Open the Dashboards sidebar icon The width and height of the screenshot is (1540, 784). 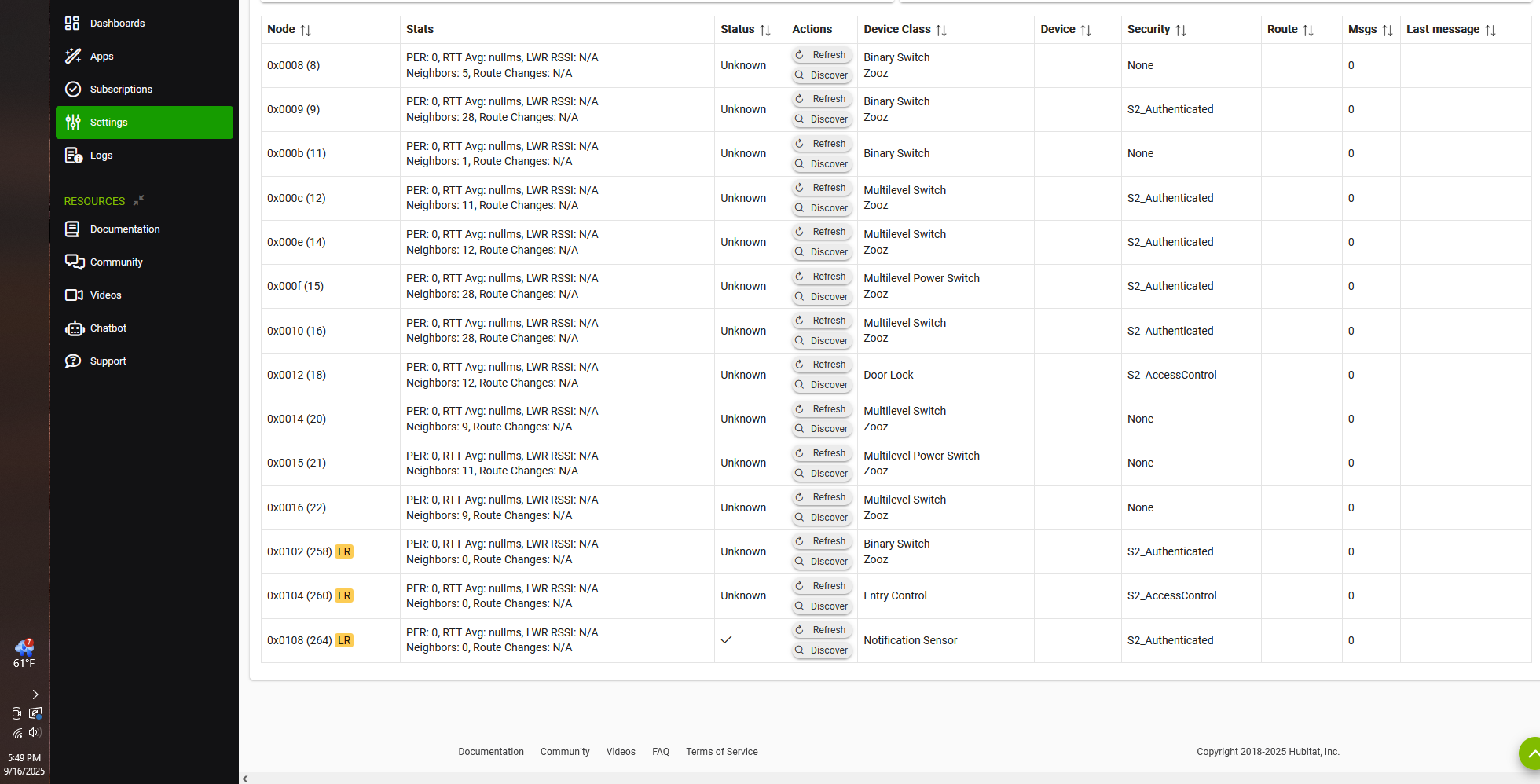72,24
